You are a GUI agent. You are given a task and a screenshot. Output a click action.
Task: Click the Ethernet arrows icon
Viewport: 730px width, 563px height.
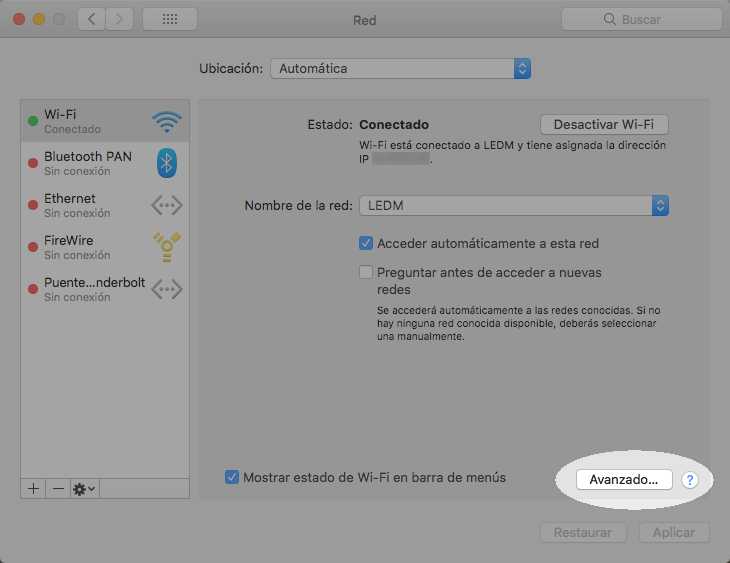pos(167,205)
